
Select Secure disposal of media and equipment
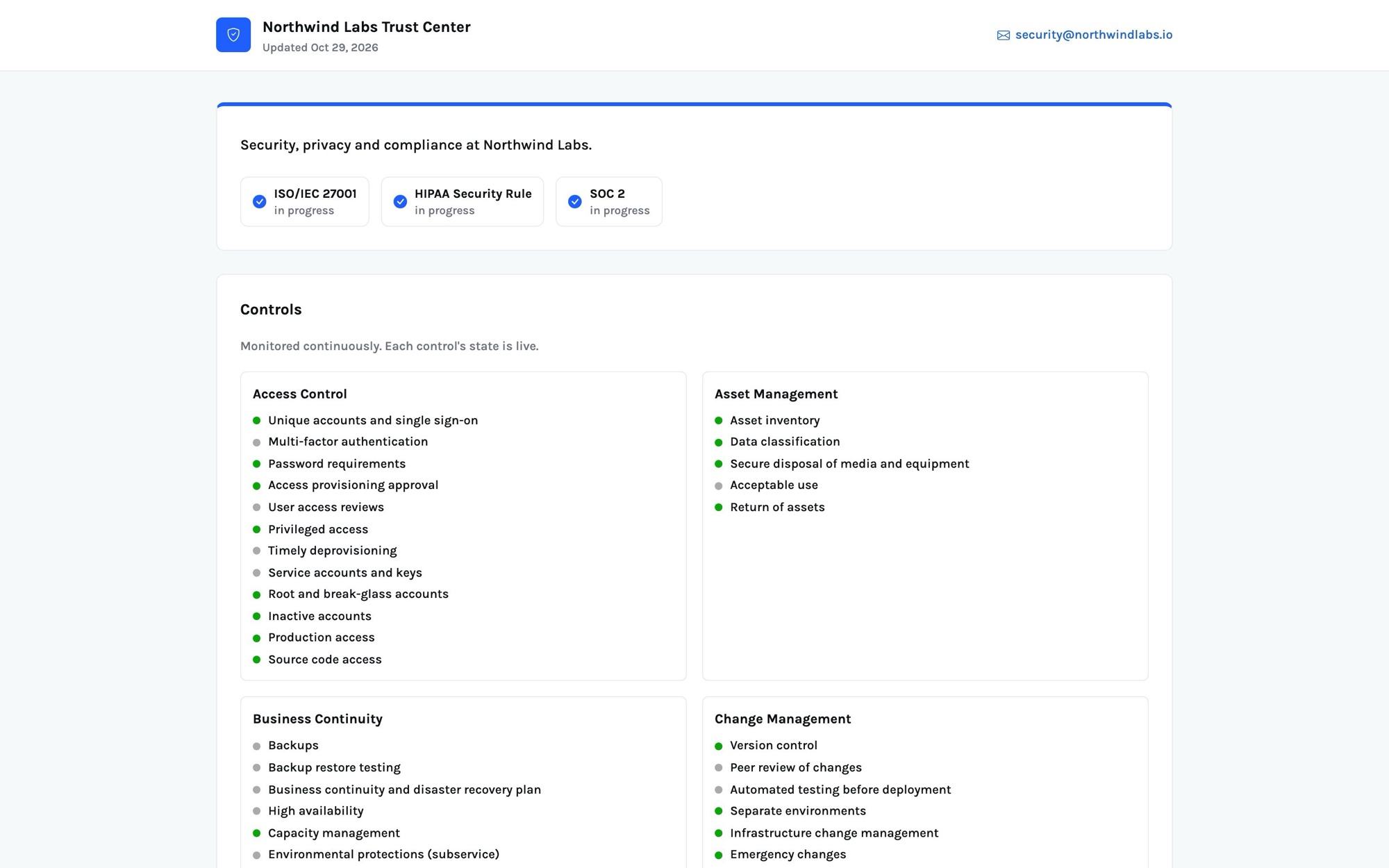point(849,464)
